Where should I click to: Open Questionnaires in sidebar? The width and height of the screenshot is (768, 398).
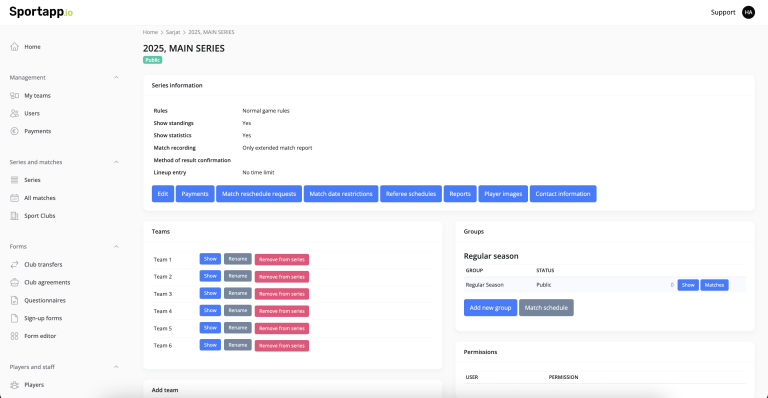pos(45,301)
